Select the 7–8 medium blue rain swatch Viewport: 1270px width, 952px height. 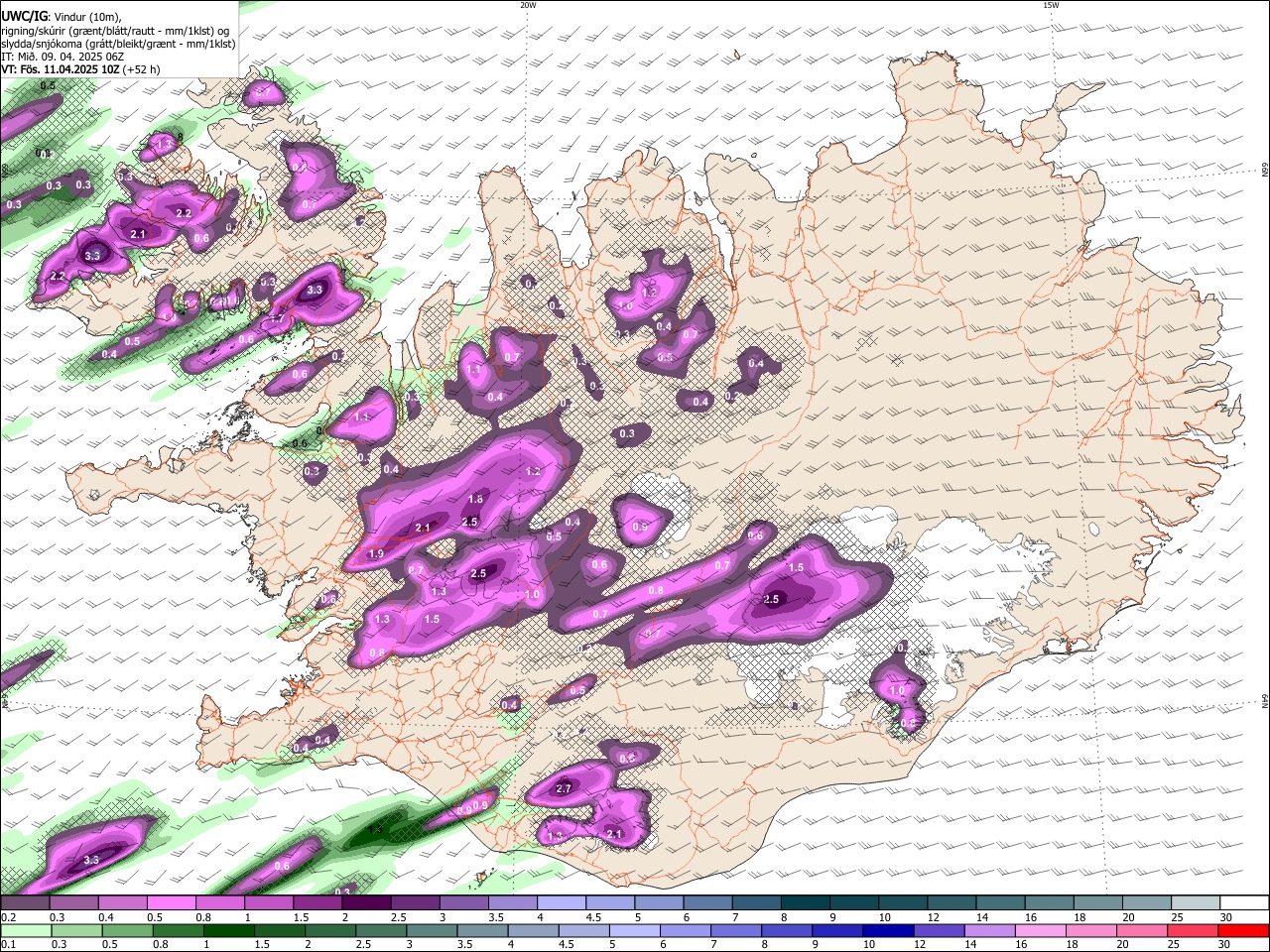click(x=736, y=931)
